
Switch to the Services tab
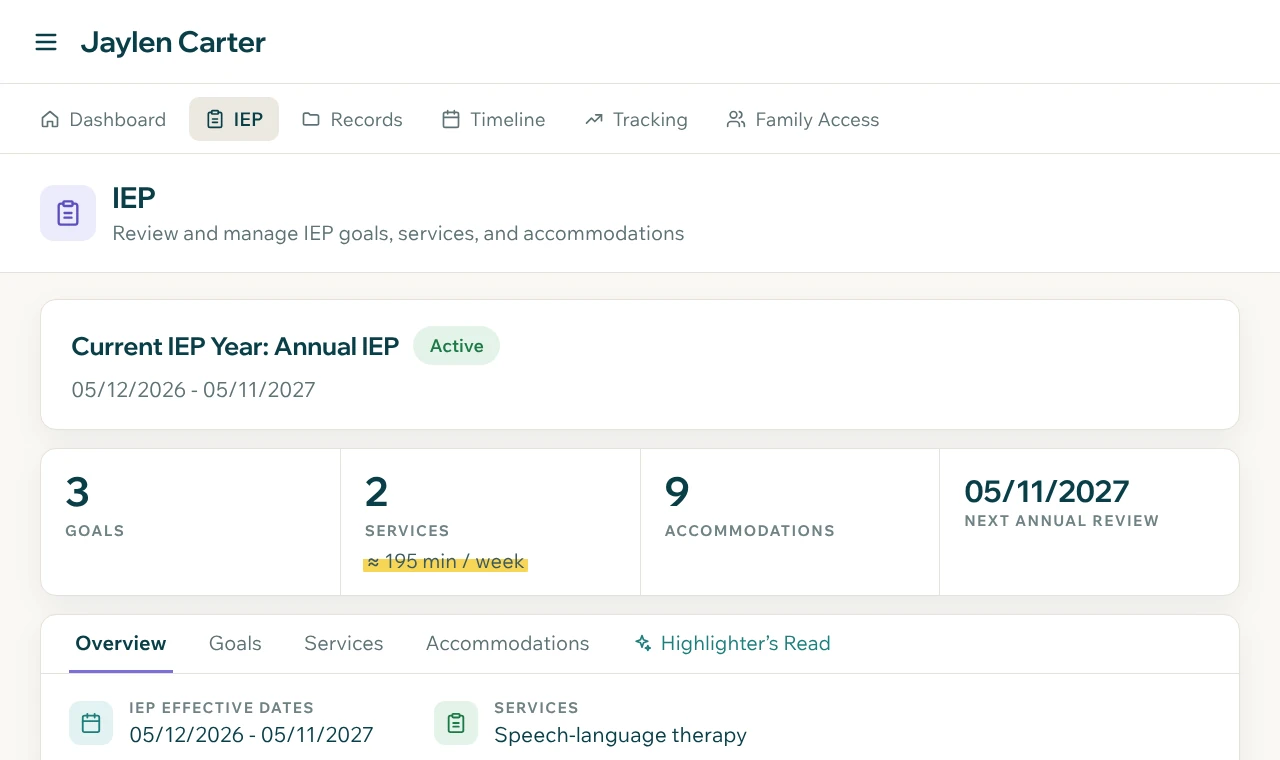pos(344,643)
